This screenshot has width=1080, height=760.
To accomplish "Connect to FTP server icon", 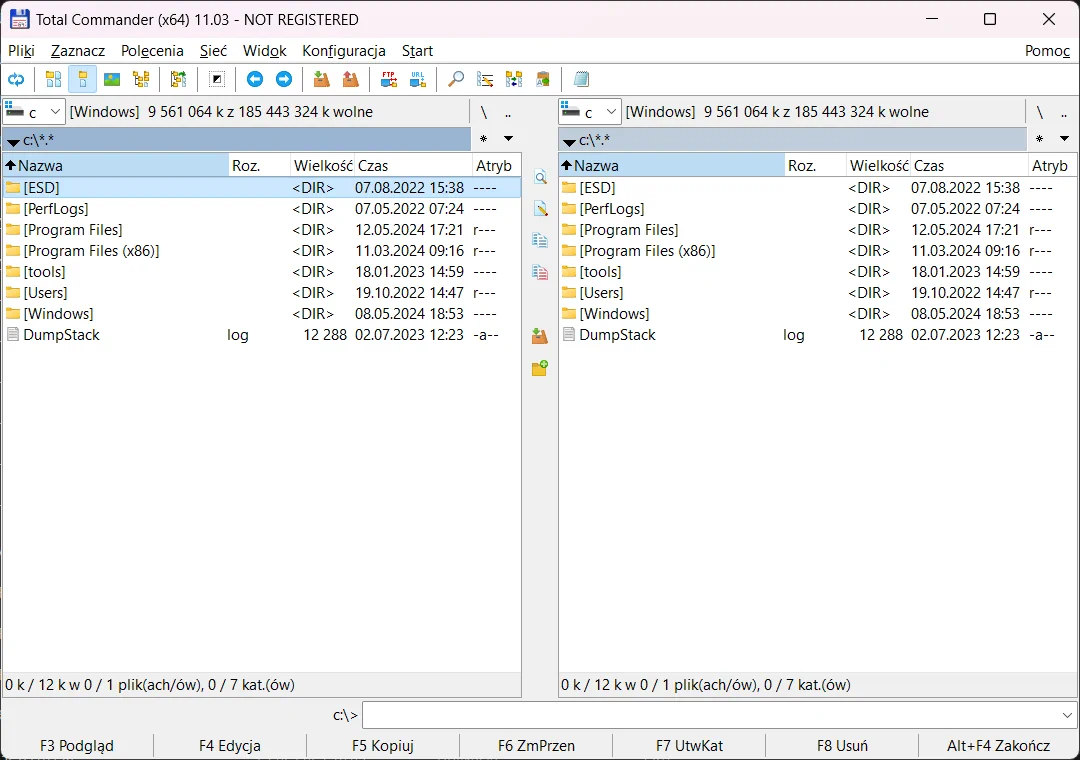I will click(388, 79).
